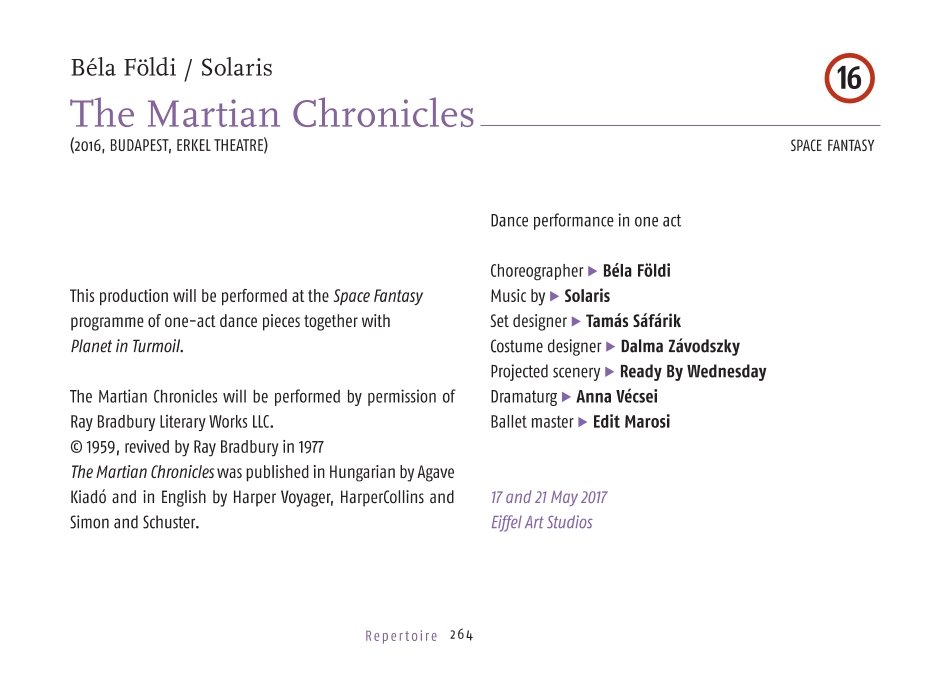Click the purple arrow after Dramaturg
The image size is (944, 679).
[x=567, y=397]
